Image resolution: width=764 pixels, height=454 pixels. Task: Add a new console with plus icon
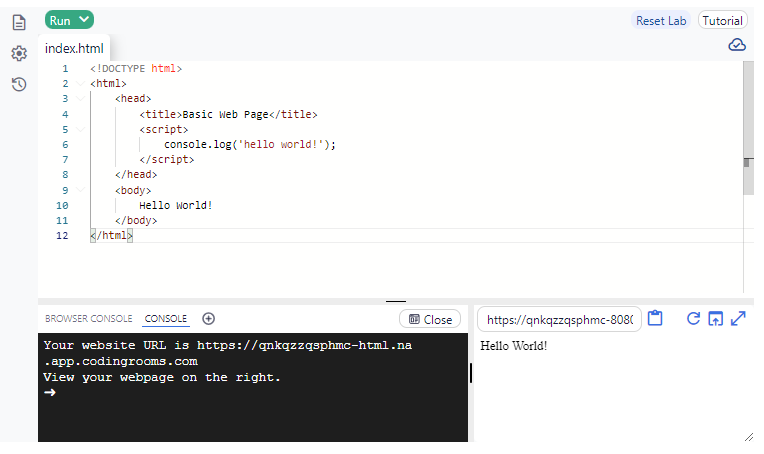click(x=209, y=319)
